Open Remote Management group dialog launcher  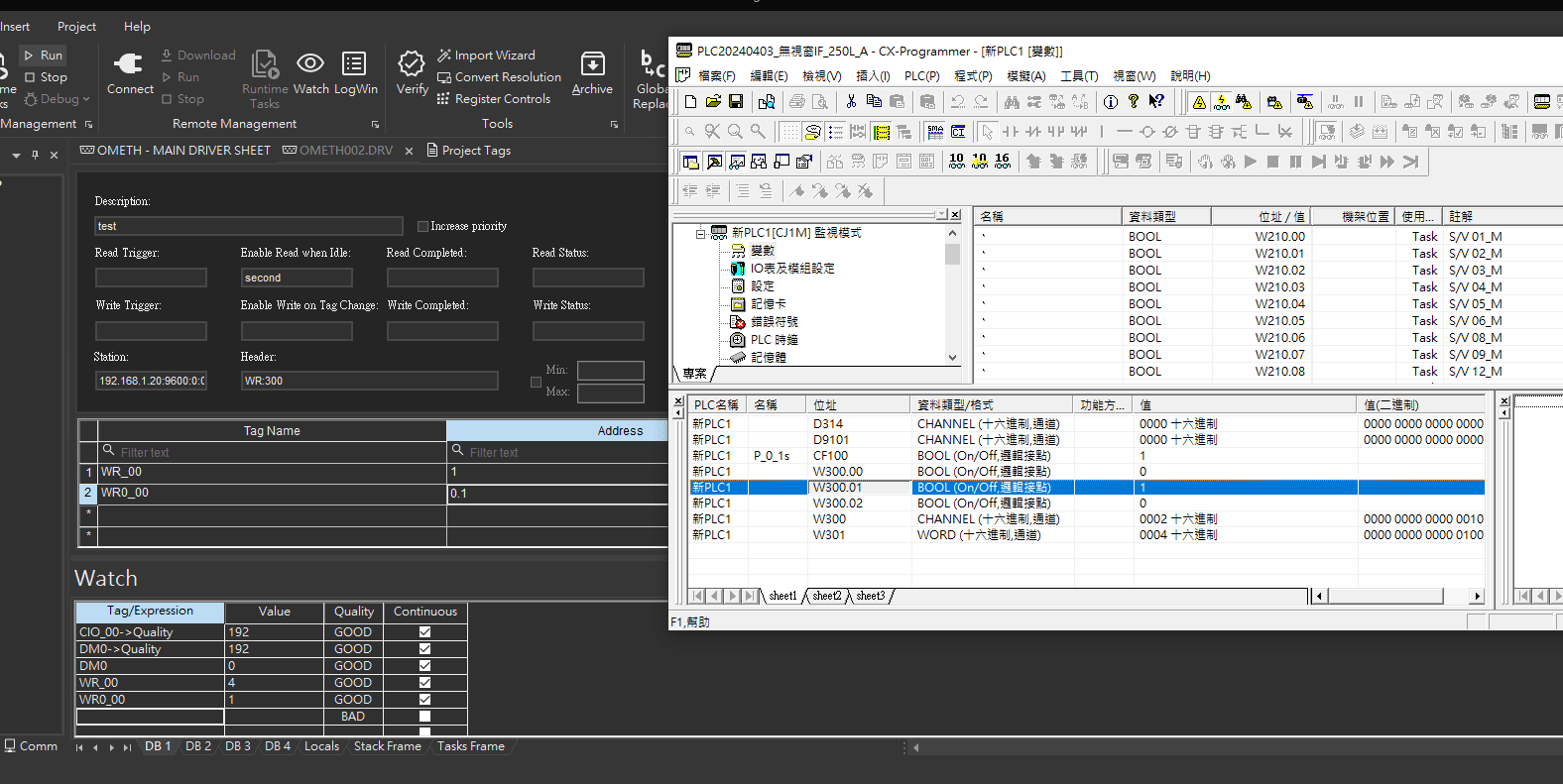point(375,125)
